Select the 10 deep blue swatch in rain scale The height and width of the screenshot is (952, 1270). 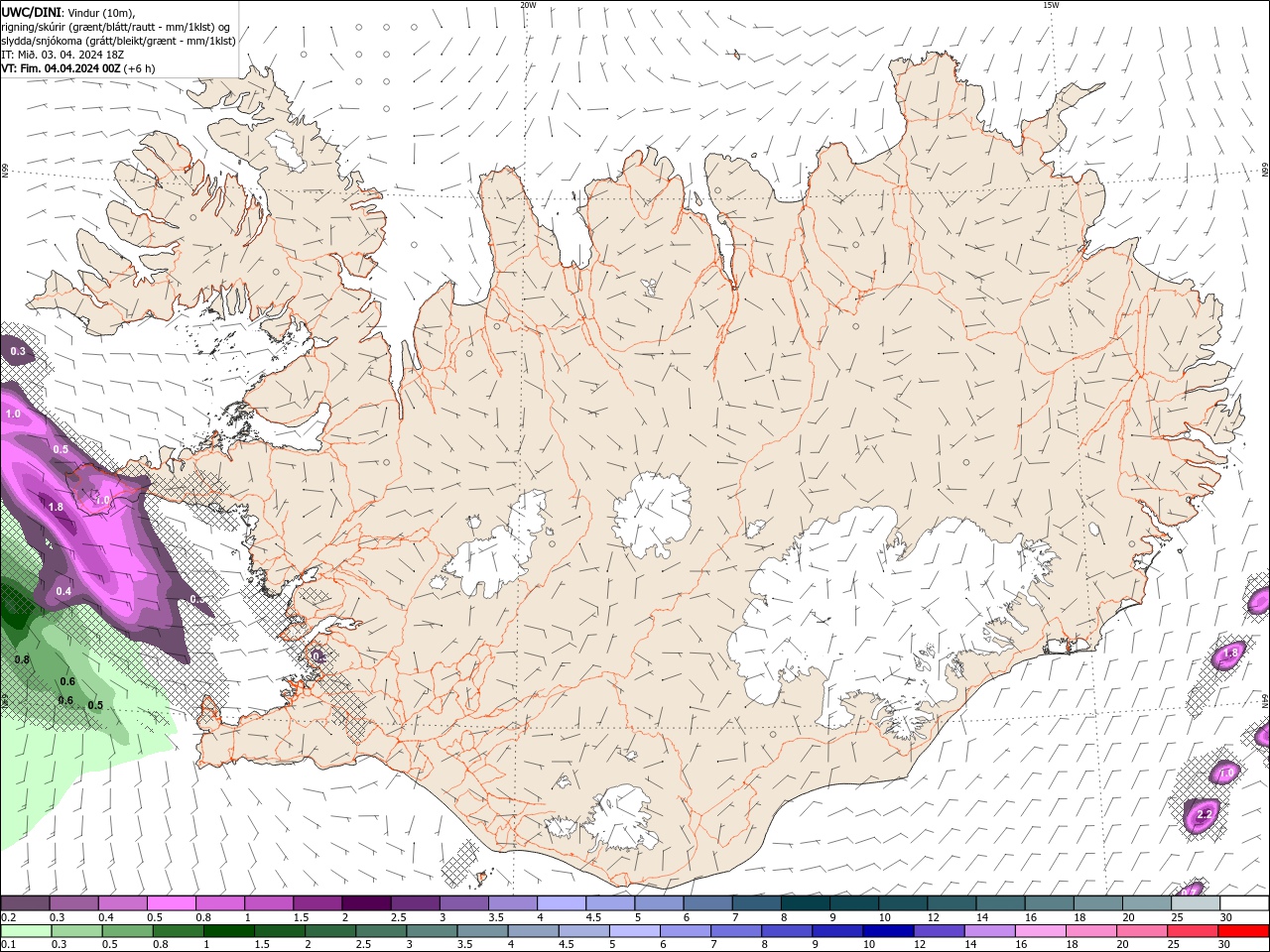point(889,931)
